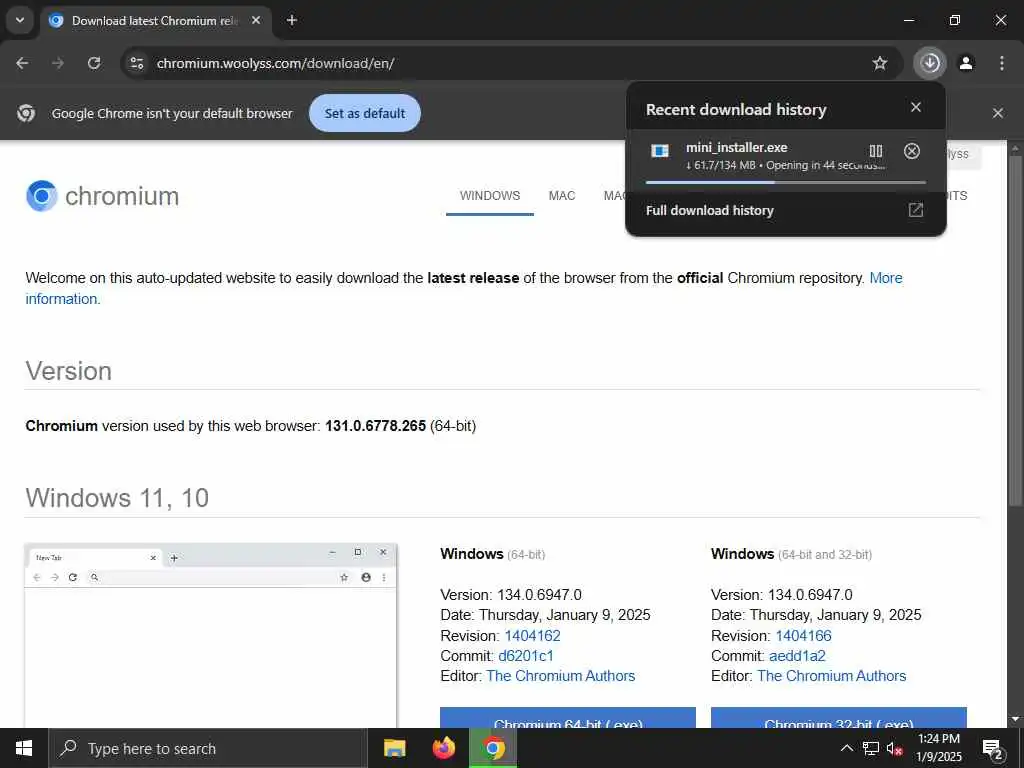The width and height of the screenshot is (1024, 768).
Task: Click the Chrome taskbar icon
Action: (493, 748)
